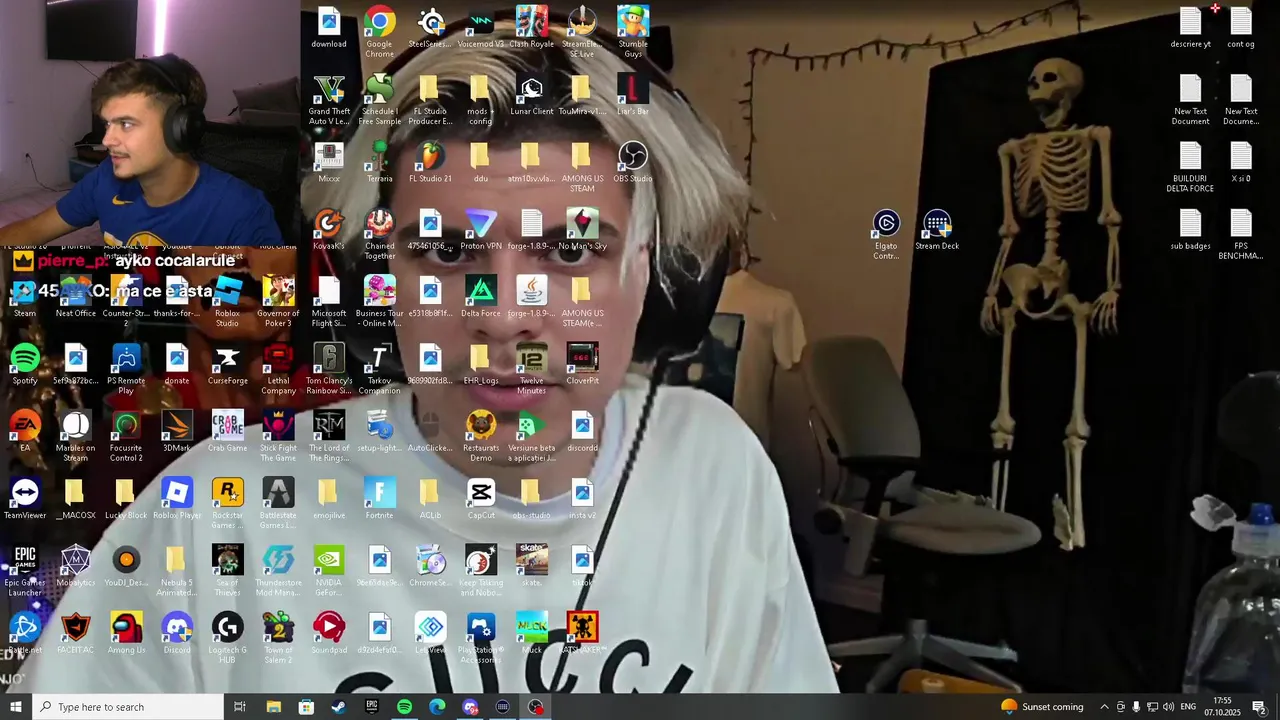1280x720 pixels.
Task: Select the Muck game desktop icon
Action: click(531, 633)
